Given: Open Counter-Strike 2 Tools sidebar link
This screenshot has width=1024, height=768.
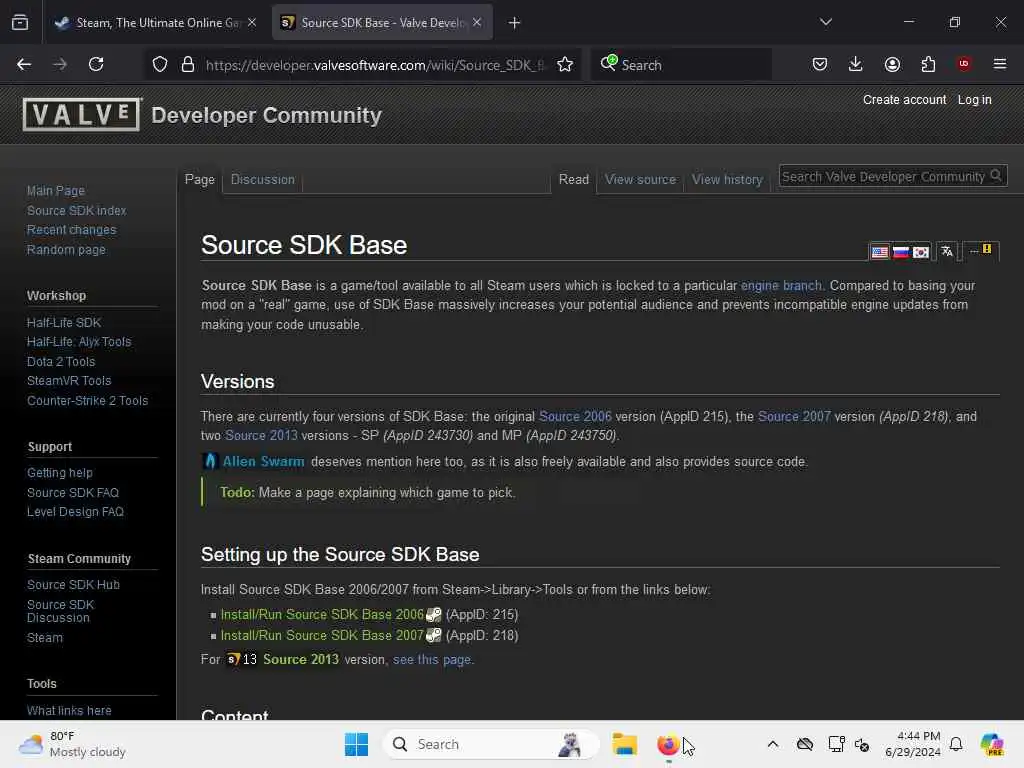Looking at the screenshot, I should [88, 400].
